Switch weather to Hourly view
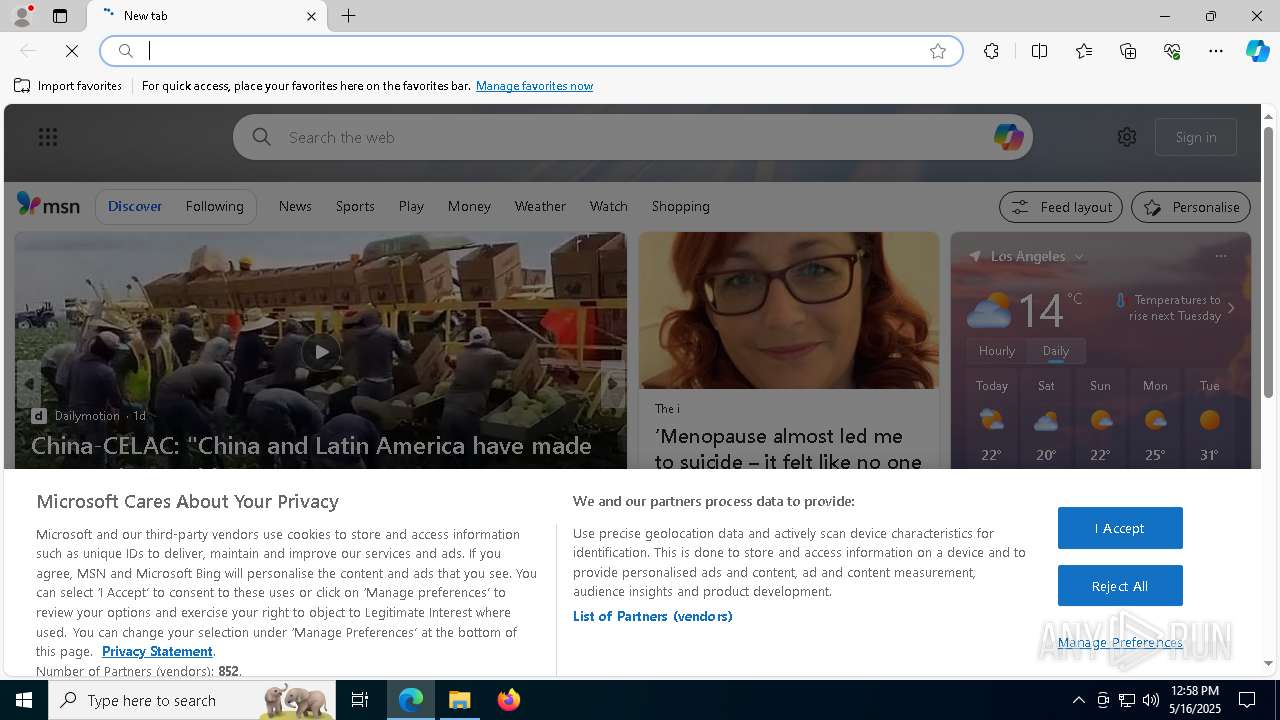The image size is (1280, 720). tap(997, 351)
